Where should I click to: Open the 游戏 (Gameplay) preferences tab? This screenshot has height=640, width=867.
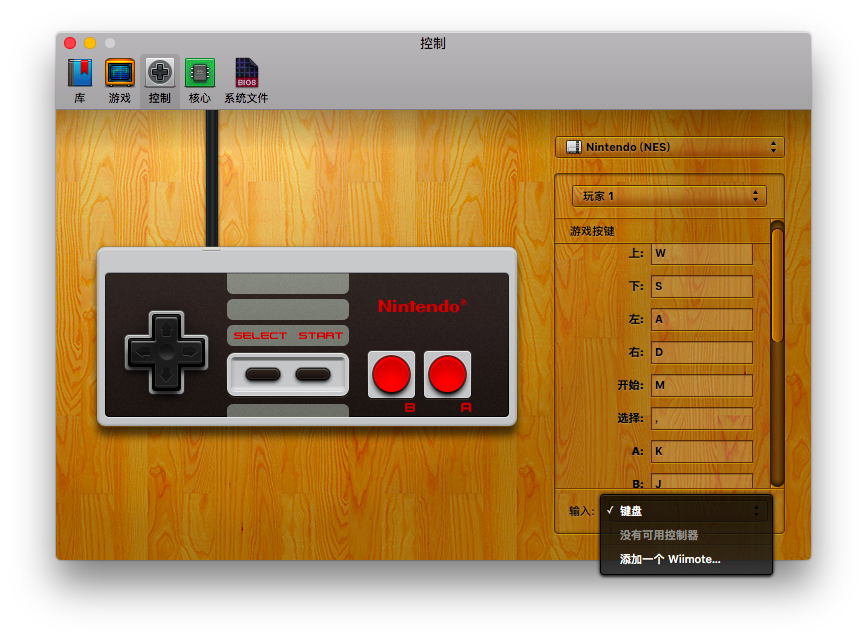(119, 81)
